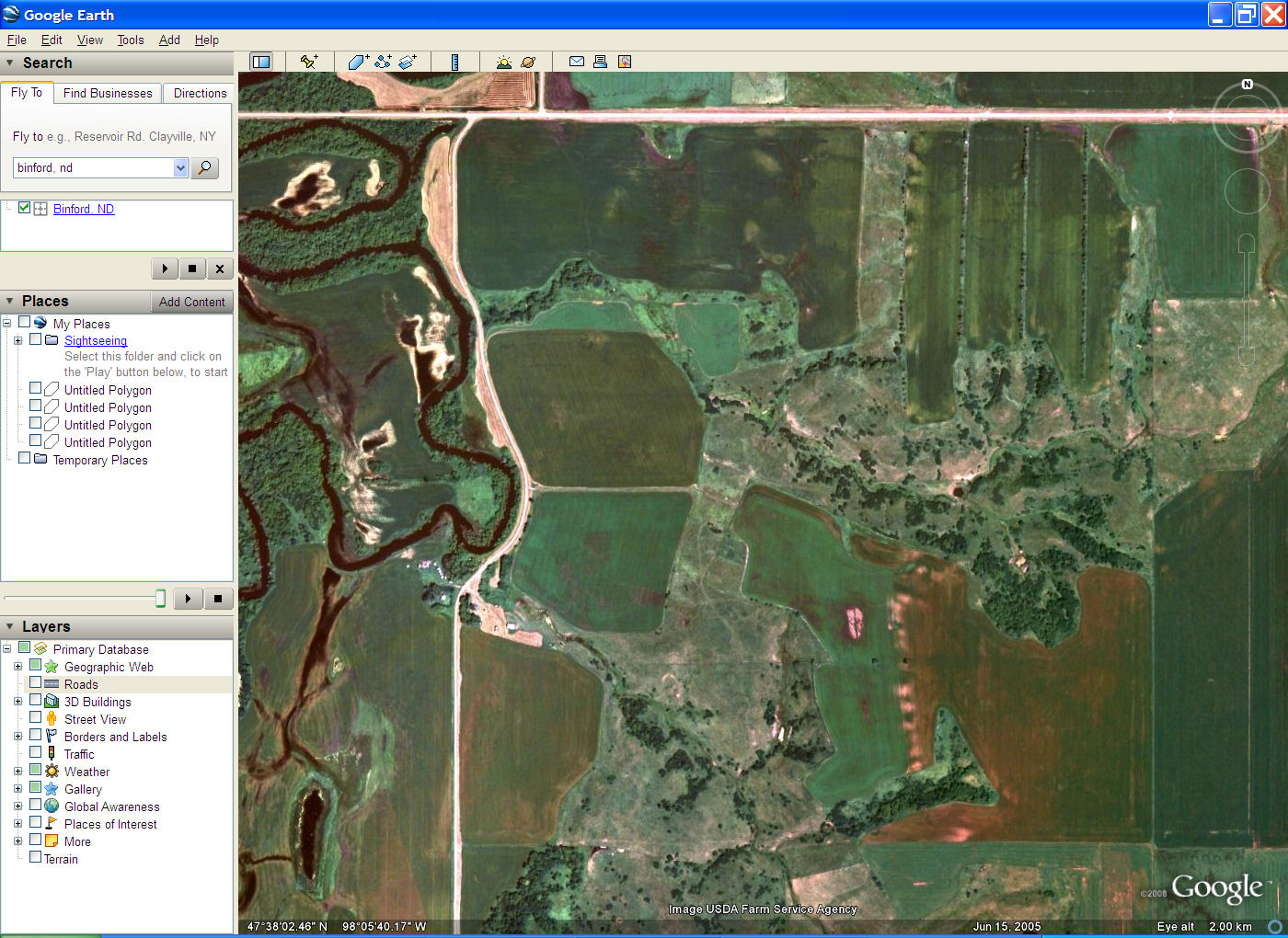This screenshot has width=1288, height=938.
Task: Click the Street View layer person icon
Action: pos(52,718)
